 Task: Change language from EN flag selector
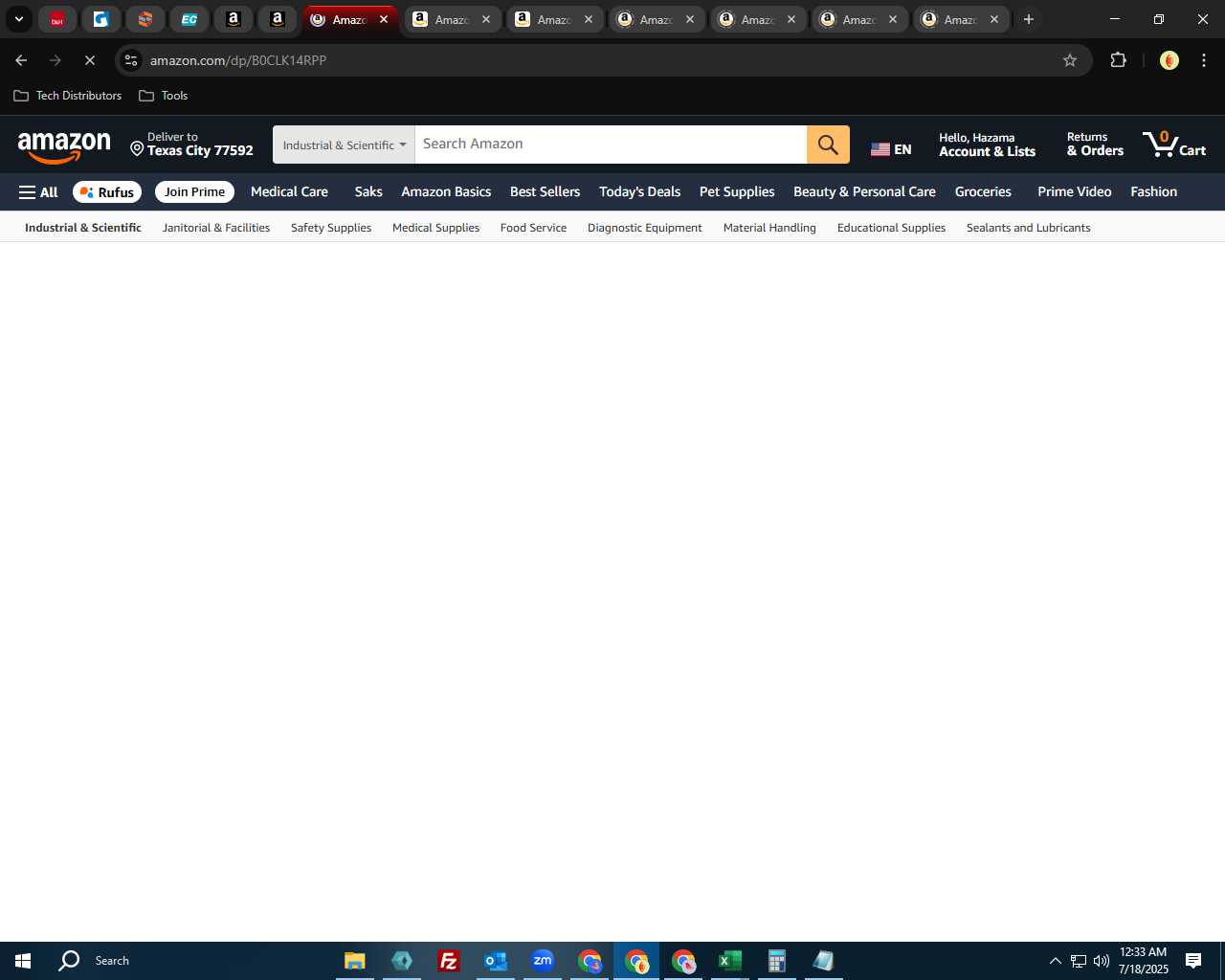point(891,149)
